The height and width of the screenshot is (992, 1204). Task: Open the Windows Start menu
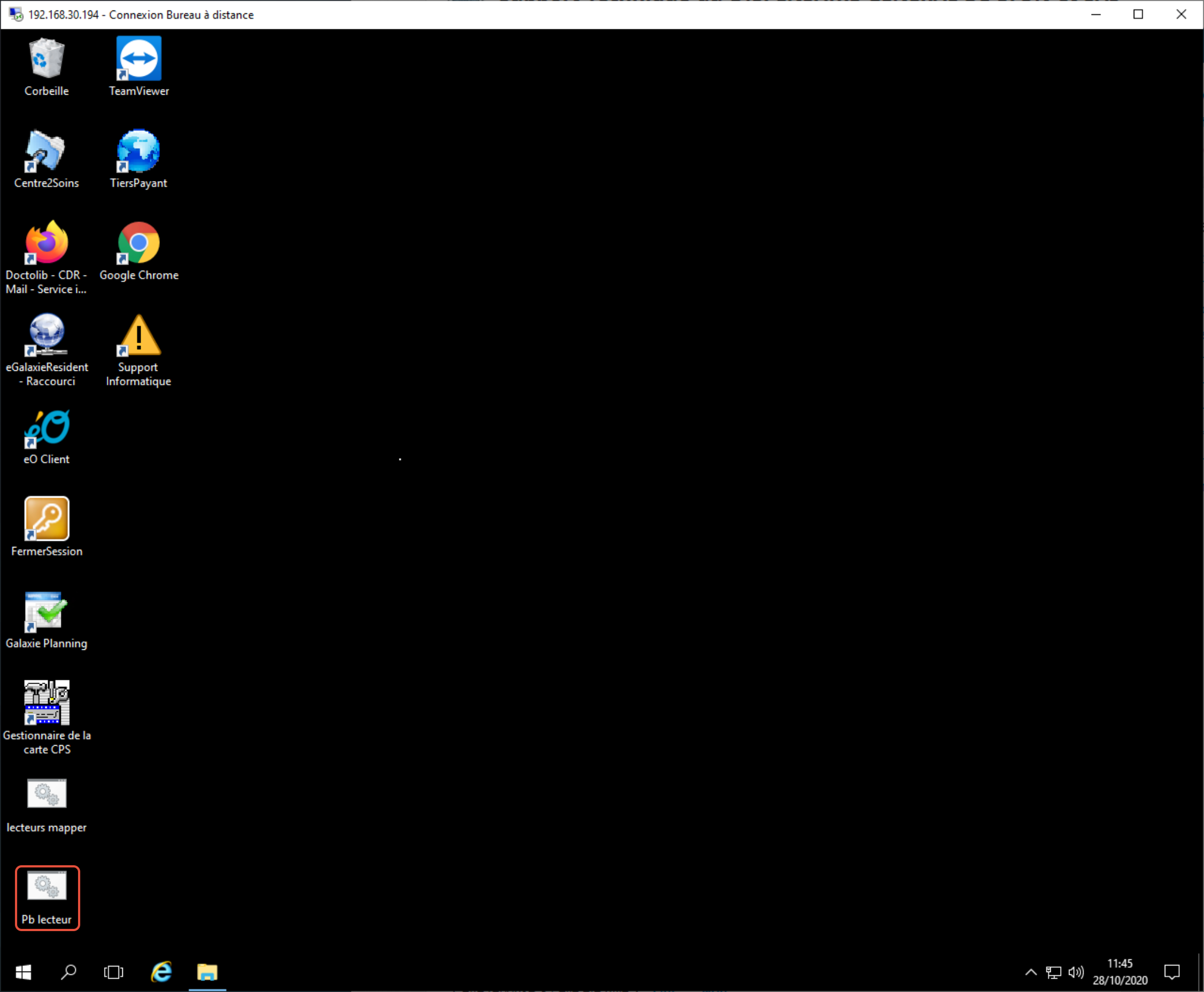(x=23, y=972)
